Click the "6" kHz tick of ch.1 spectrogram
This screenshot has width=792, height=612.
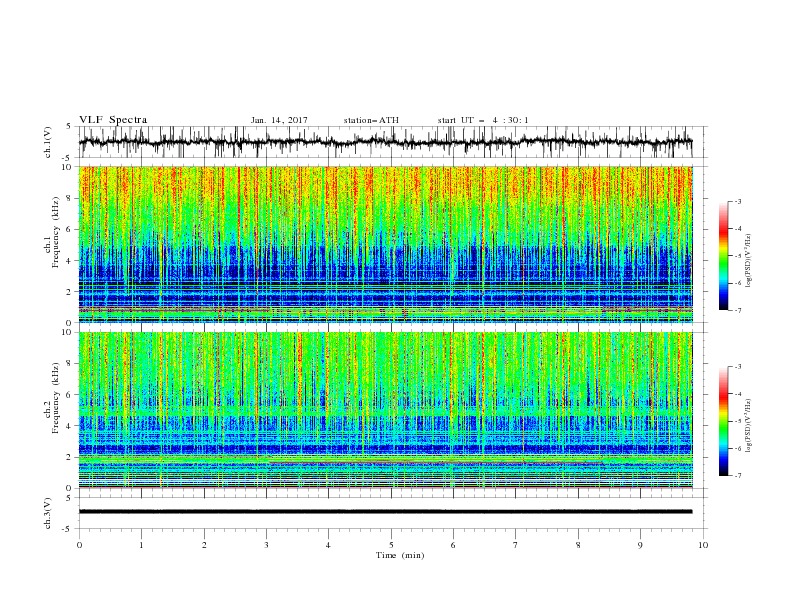(x=70, y=229)
